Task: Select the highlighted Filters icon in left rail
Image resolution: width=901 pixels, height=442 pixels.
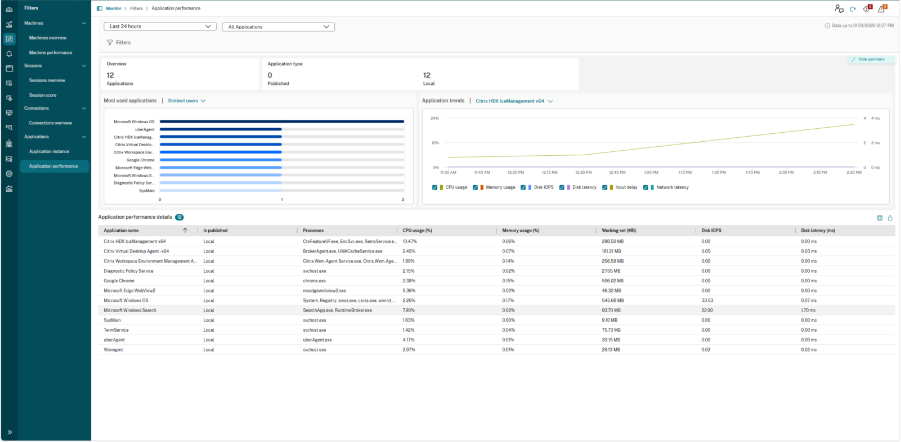Action: pyautogui.click(x=9, y=39)
